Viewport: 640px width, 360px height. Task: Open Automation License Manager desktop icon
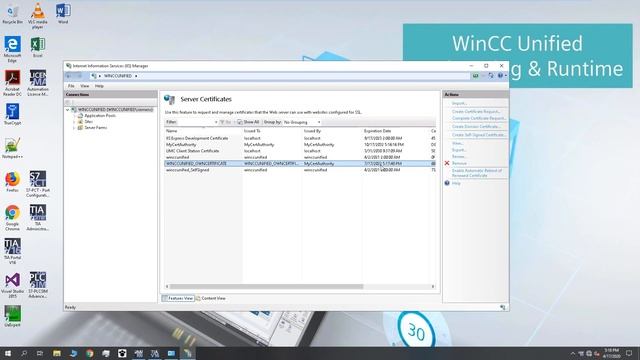[38, 83]
